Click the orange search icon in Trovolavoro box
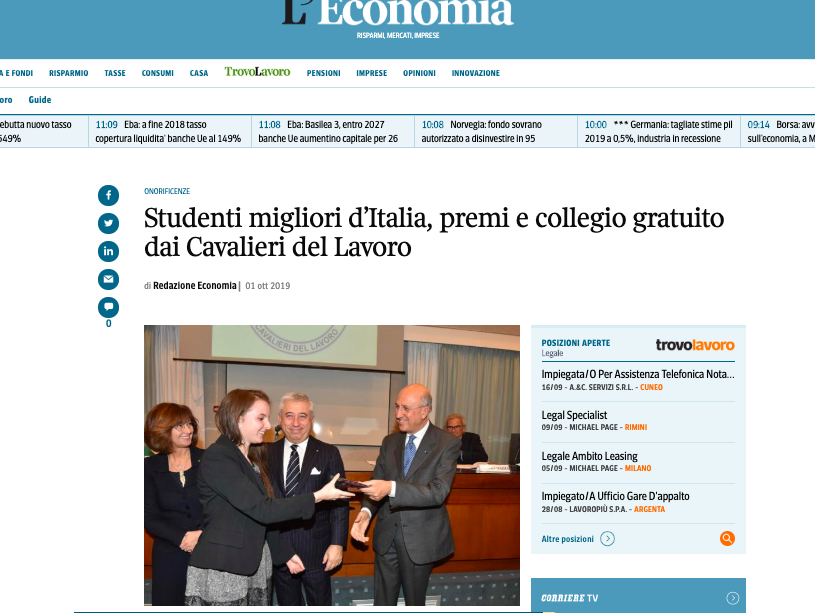Viewport: 815px width, 613px height. coord(727,538)
